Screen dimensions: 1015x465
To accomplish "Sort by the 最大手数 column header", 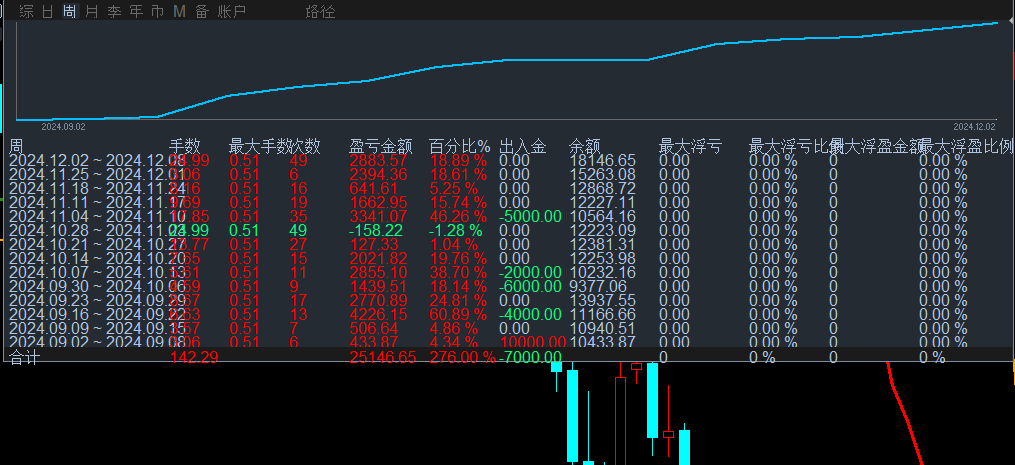I will [260, 146].
